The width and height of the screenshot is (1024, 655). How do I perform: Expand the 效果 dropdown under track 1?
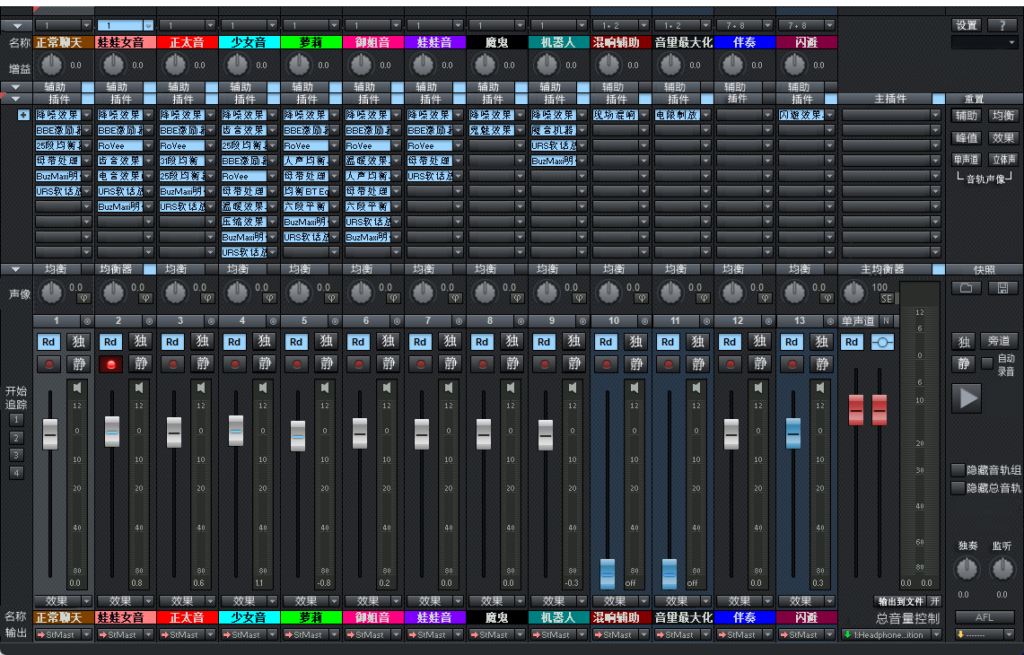coord(64,601)
